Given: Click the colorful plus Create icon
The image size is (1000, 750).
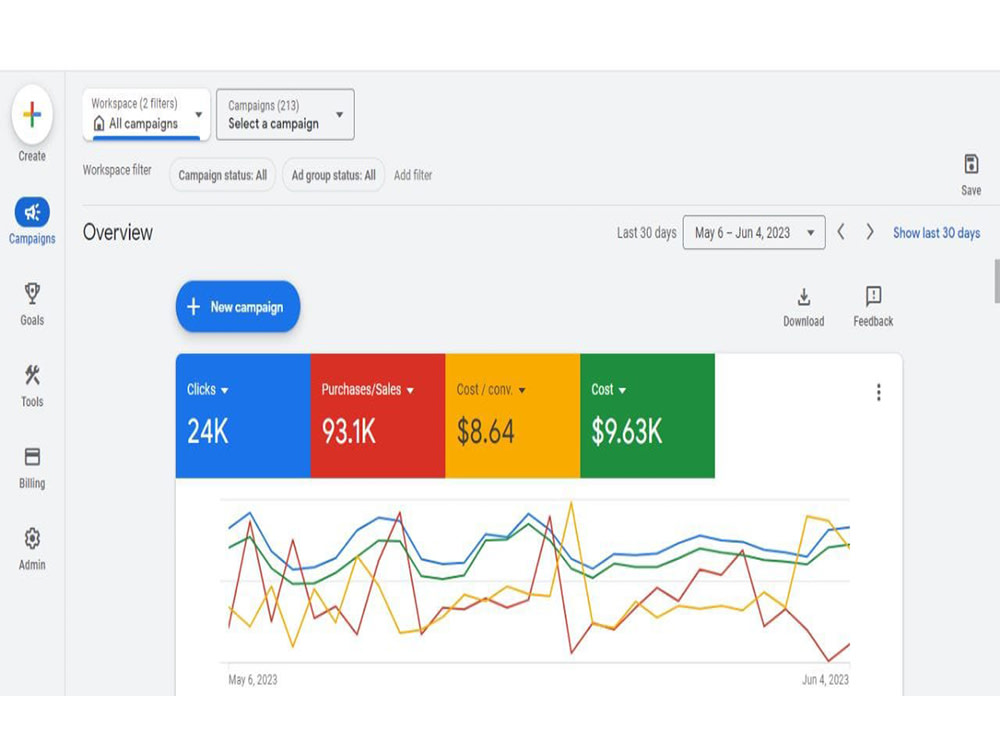Looking at the screenshot, I should coord(32,115).
